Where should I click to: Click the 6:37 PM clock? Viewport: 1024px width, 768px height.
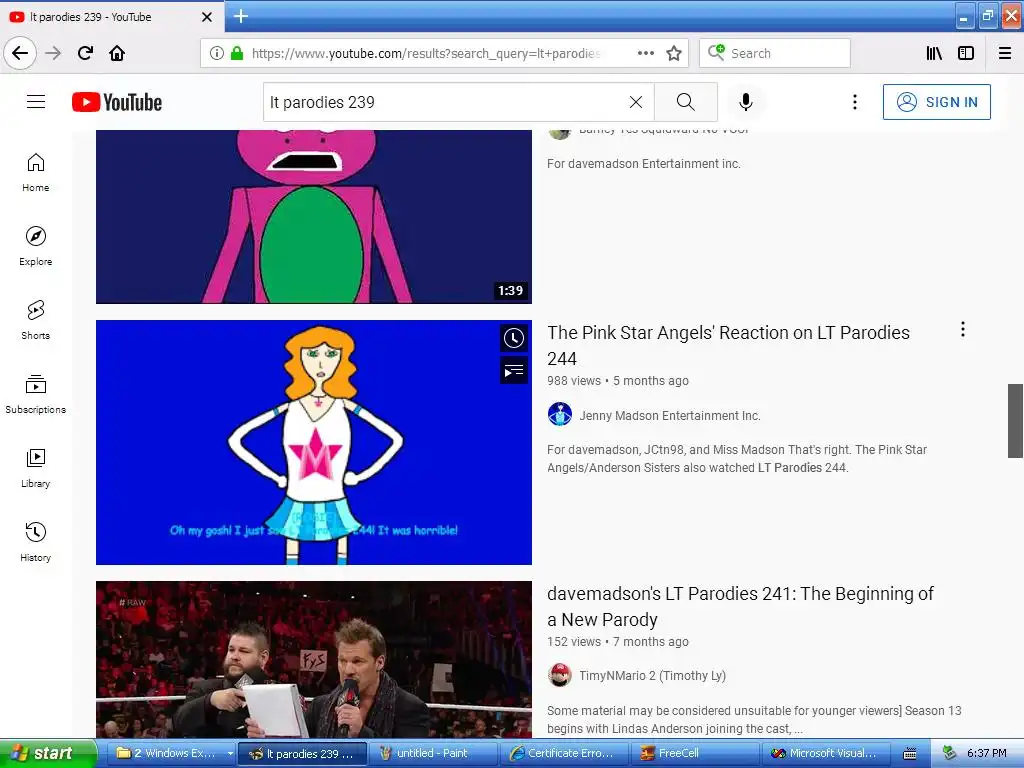[x=986, y=754]
